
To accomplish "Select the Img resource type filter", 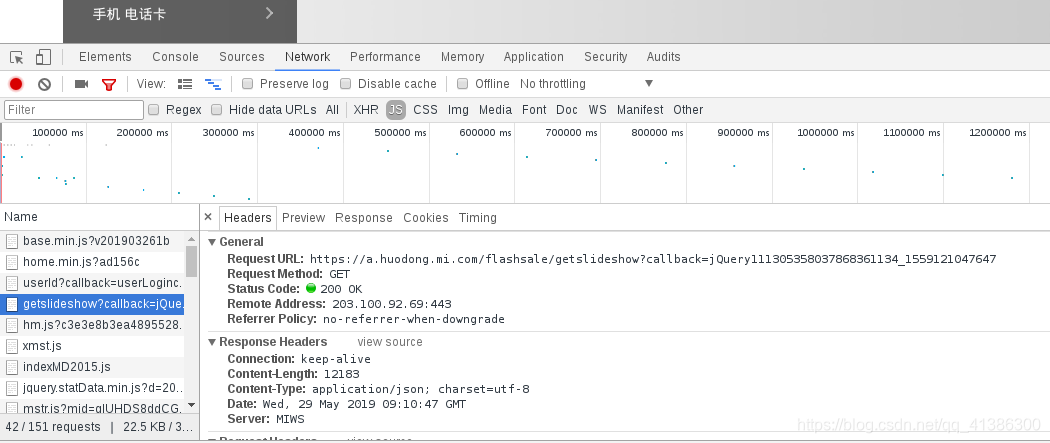I will click(458, 110).
